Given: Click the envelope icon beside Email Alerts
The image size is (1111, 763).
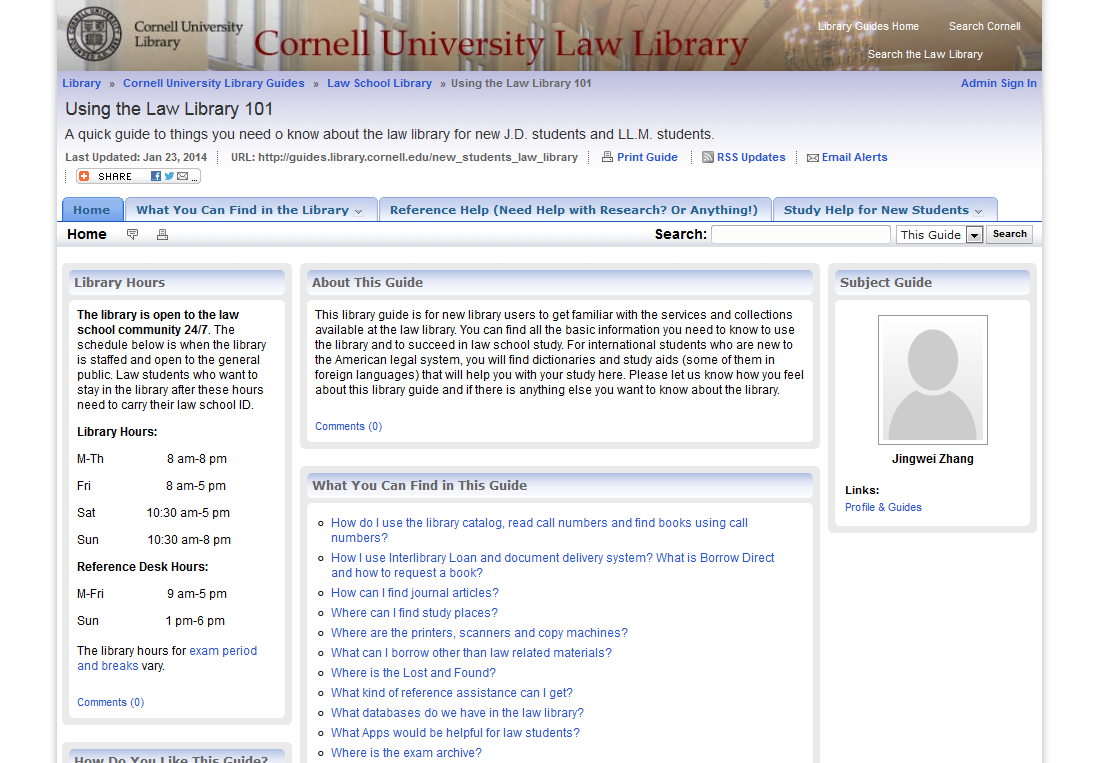Looking at the screenshot, I should (813, 158).
